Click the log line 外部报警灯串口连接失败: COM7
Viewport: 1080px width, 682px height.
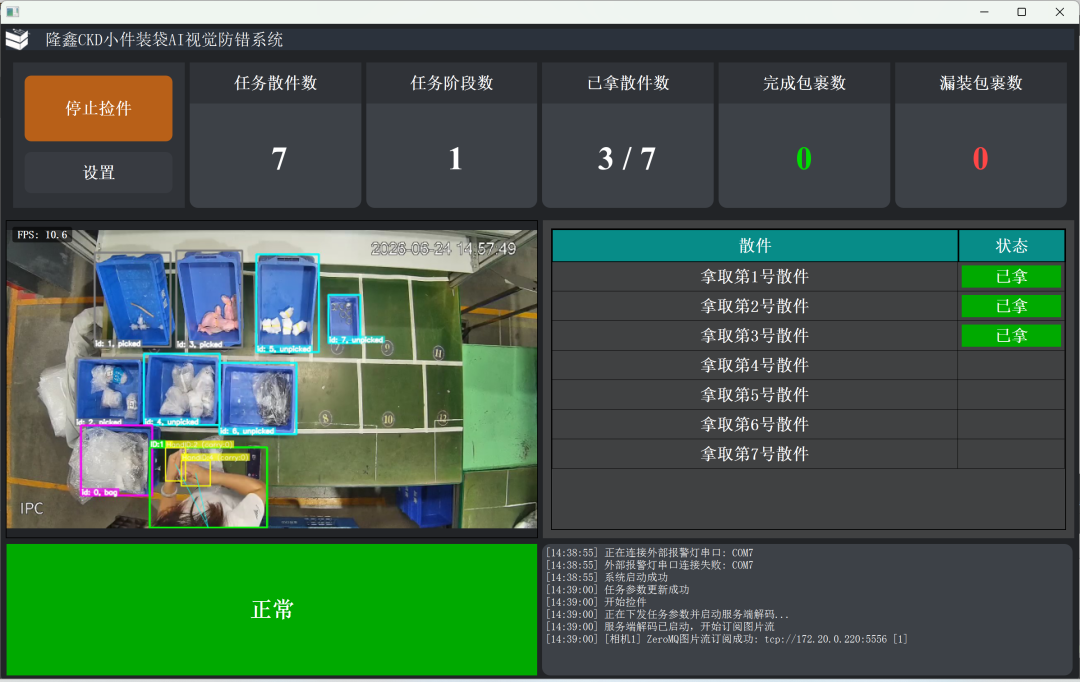pos(650,565)
